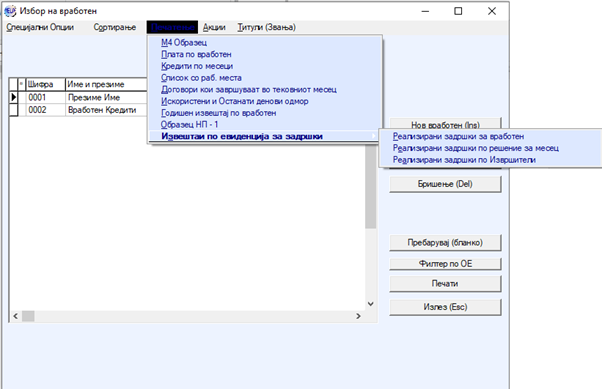This screenshot has width=602, height=389.
Task: Select M4 Образец menu entry
Action: [265, 43]
